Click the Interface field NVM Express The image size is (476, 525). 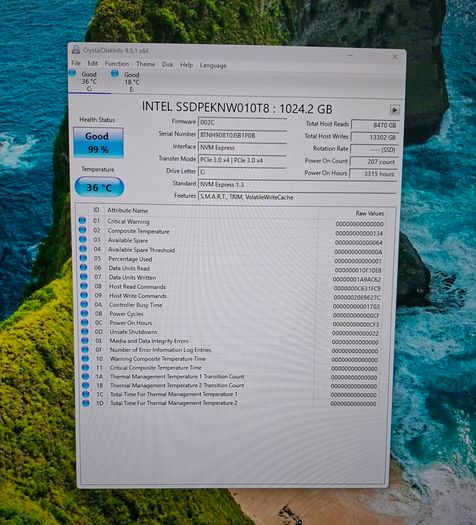click(242, 148)
